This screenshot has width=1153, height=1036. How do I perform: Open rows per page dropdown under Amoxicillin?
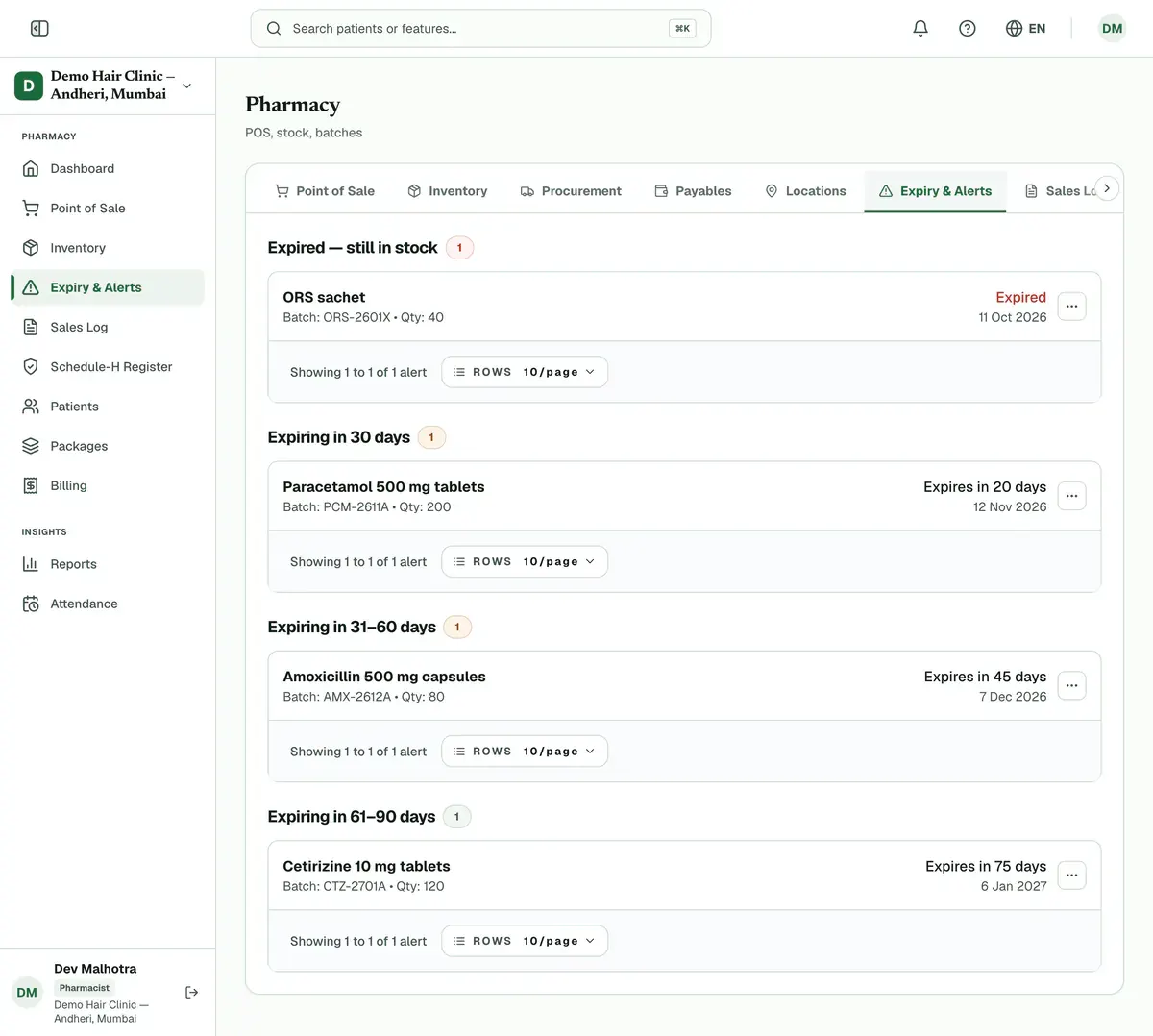(525, 752)
